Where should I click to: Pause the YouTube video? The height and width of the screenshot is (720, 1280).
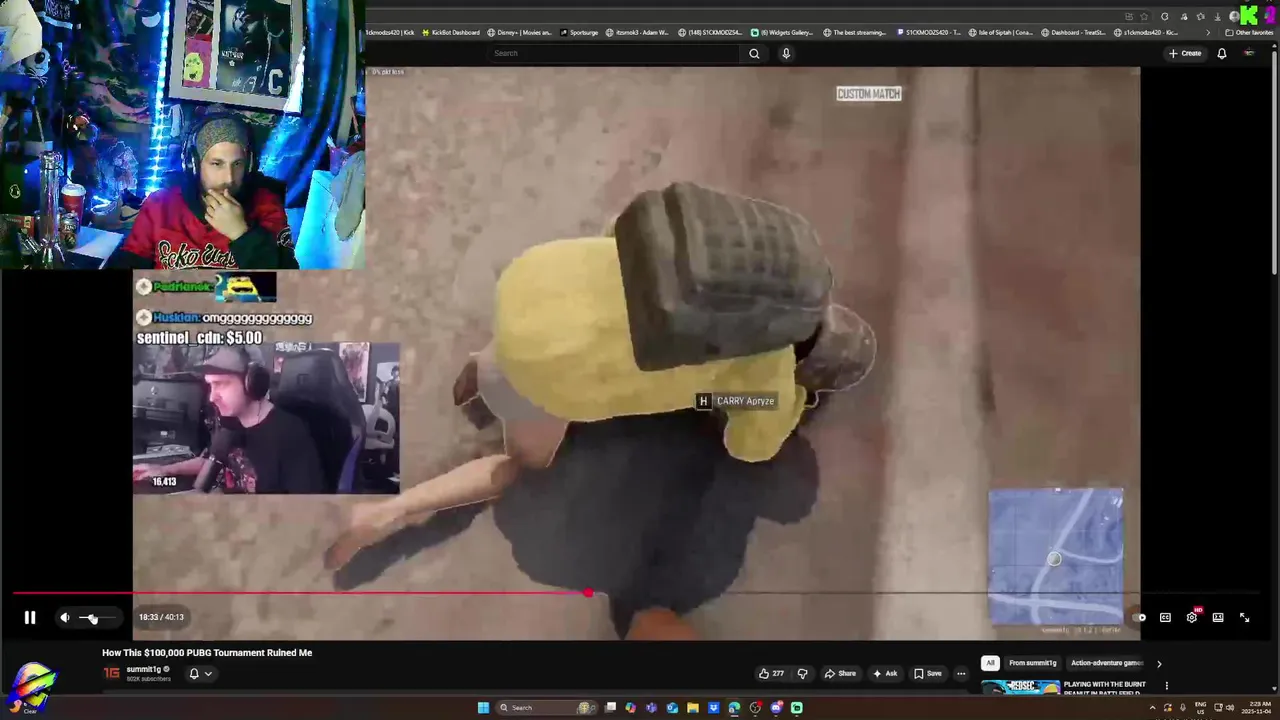click(x=30, y=617)
